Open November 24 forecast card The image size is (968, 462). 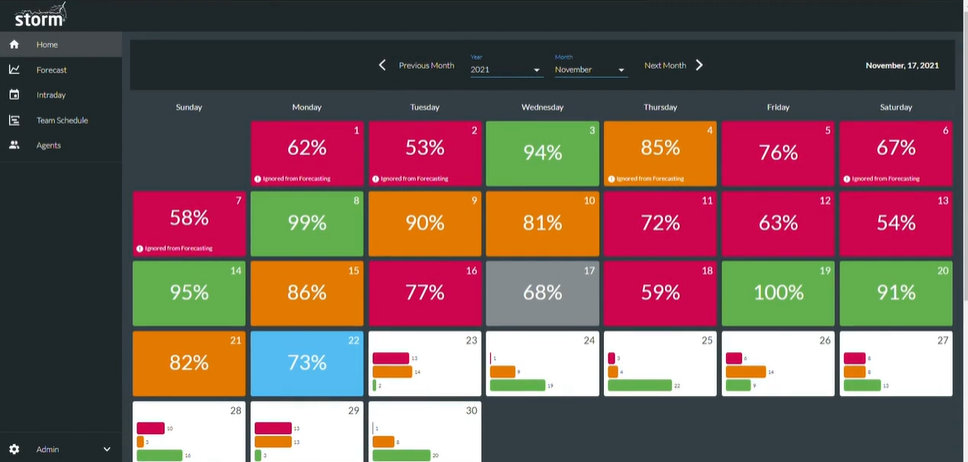pos(542,363)
